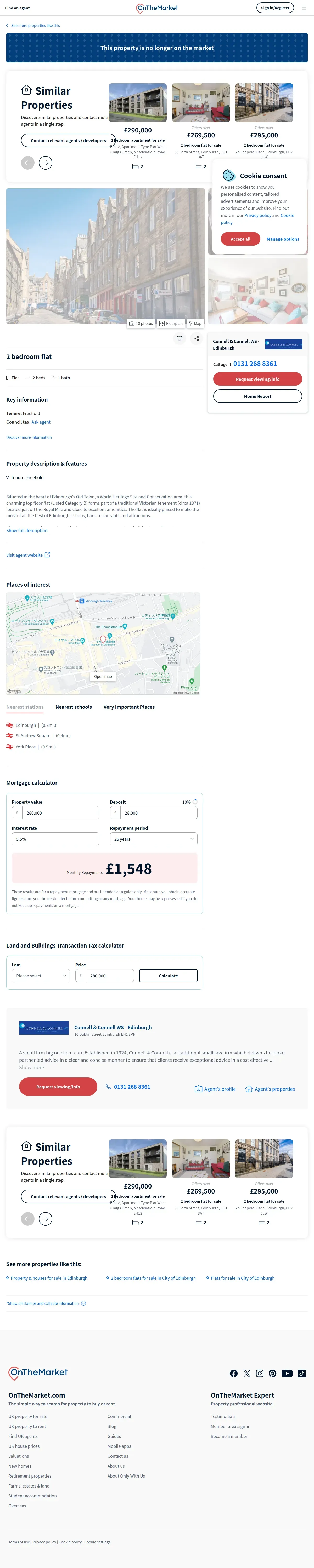The height and width of the screenshot is (1568, 314).
Task: Click the Interest rate input field
Action: (55, 839)
